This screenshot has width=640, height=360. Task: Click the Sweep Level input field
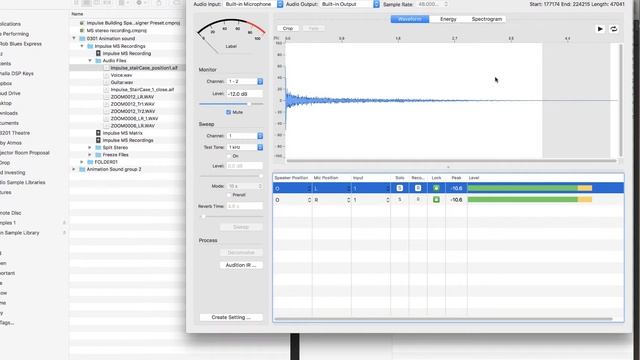[244, 166]
